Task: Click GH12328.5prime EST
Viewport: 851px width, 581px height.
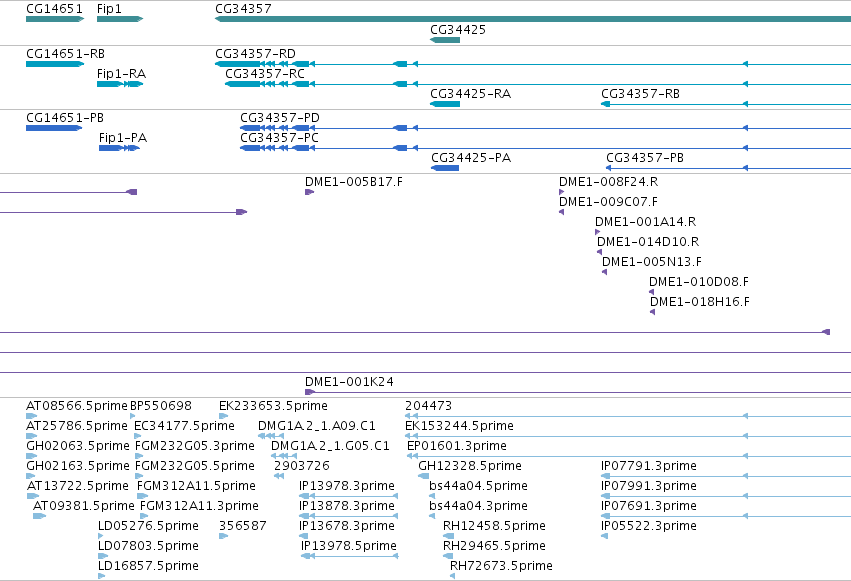Action: [x=423, y=476]
